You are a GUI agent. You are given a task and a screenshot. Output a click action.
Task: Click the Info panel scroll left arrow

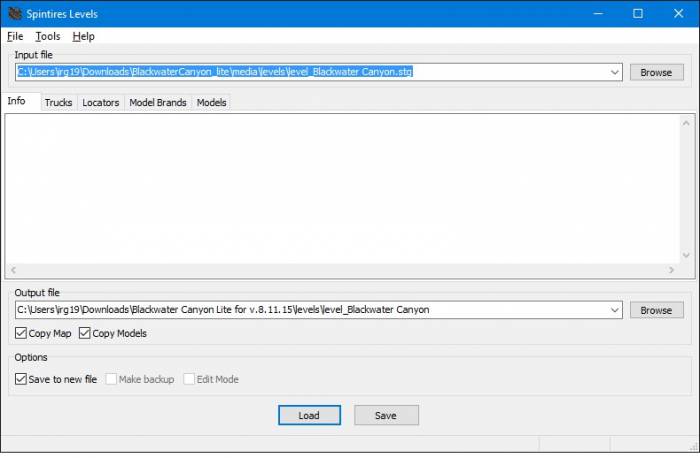pyautogui.click(x=13, y=270)
